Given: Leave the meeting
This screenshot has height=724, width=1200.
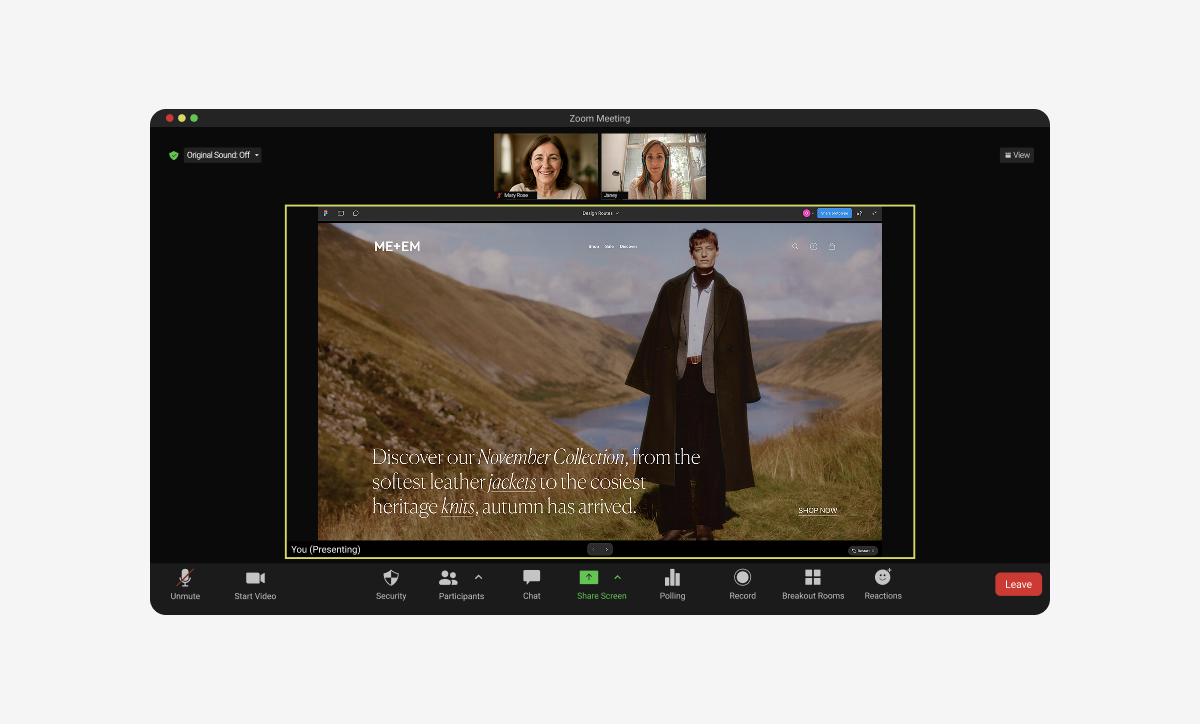Looking at the screenshot, I should coord(1018,584).
